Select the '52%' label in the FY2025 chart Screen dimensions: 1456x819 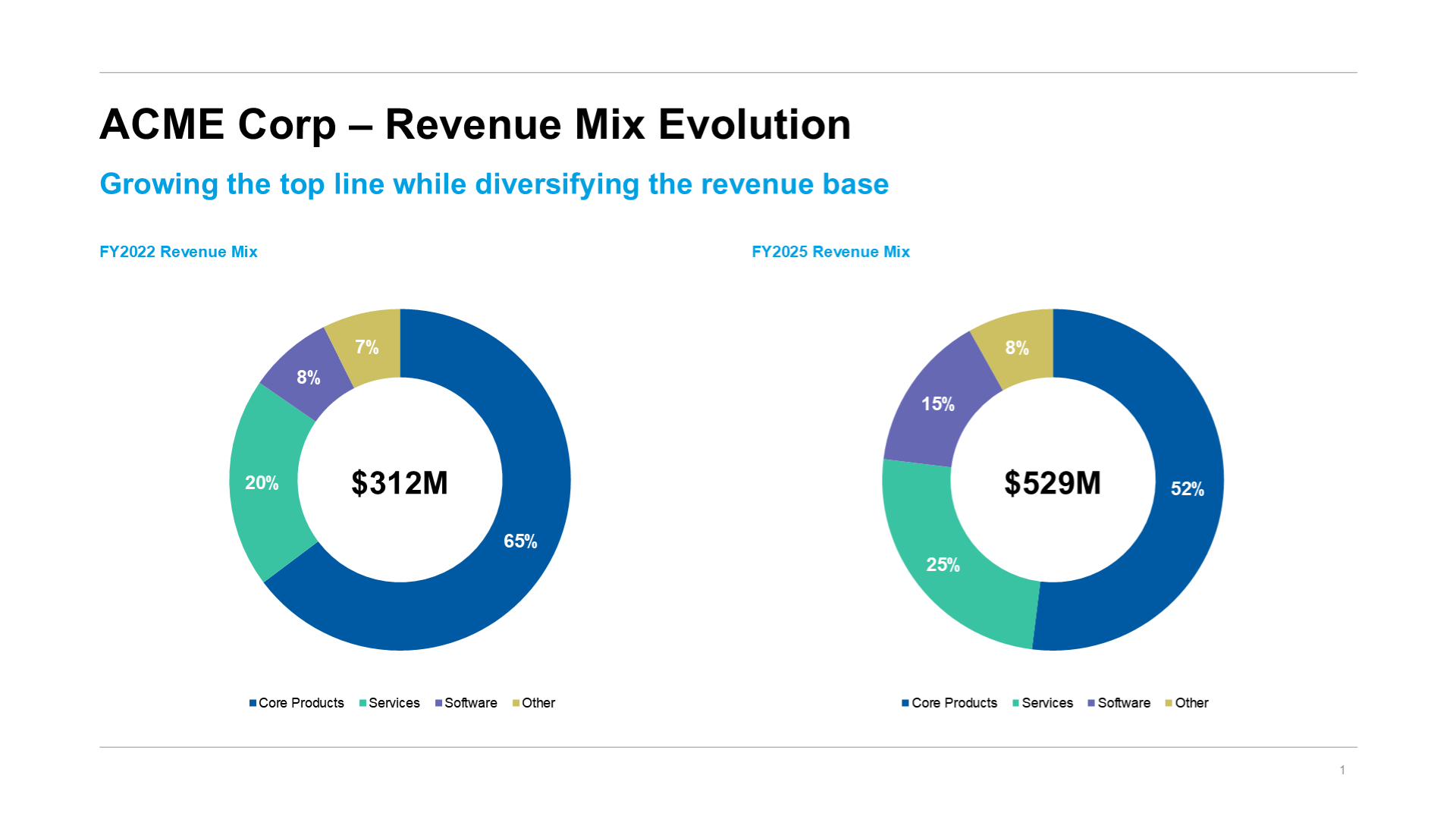(x=1188, y=489)
